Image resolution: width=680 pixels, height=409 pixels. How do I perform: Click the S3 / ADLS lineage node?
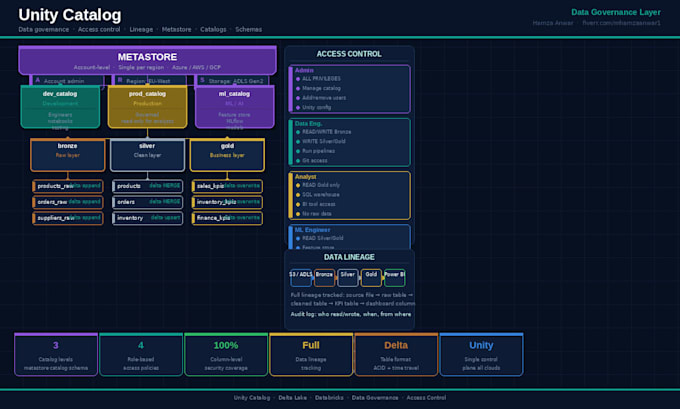click(x=301, y=278)
